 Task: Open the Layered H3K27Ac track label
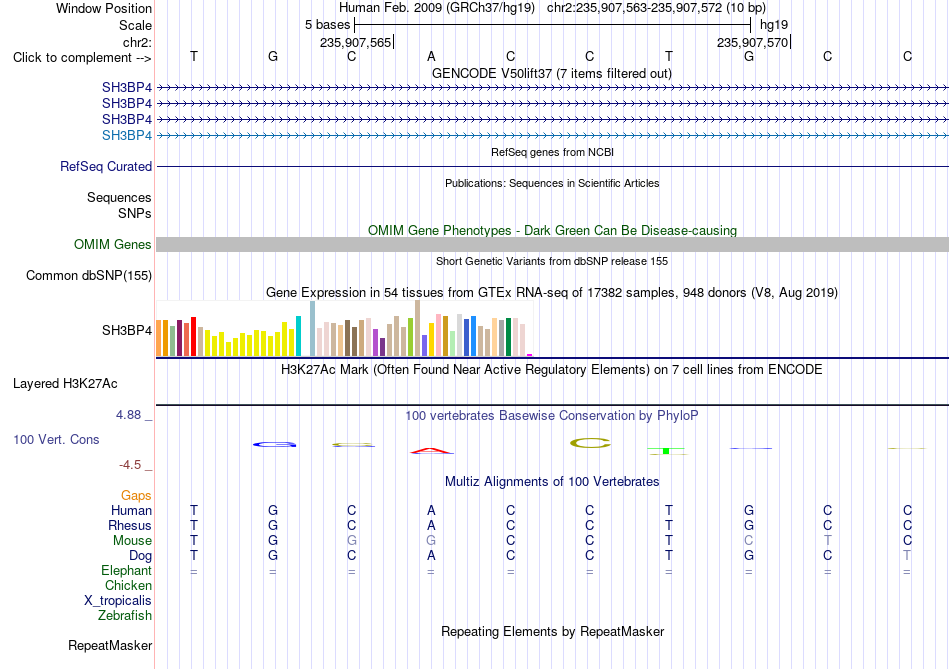pos(65,384)
